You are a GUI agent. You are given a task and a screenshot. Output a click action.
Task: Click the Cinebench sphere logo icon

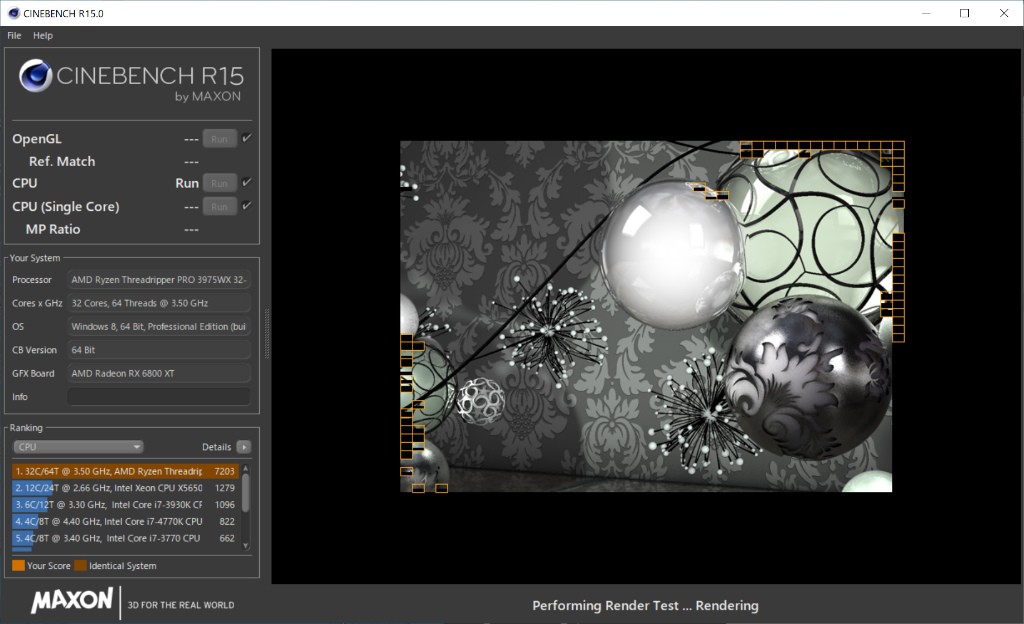coord(35,76)
